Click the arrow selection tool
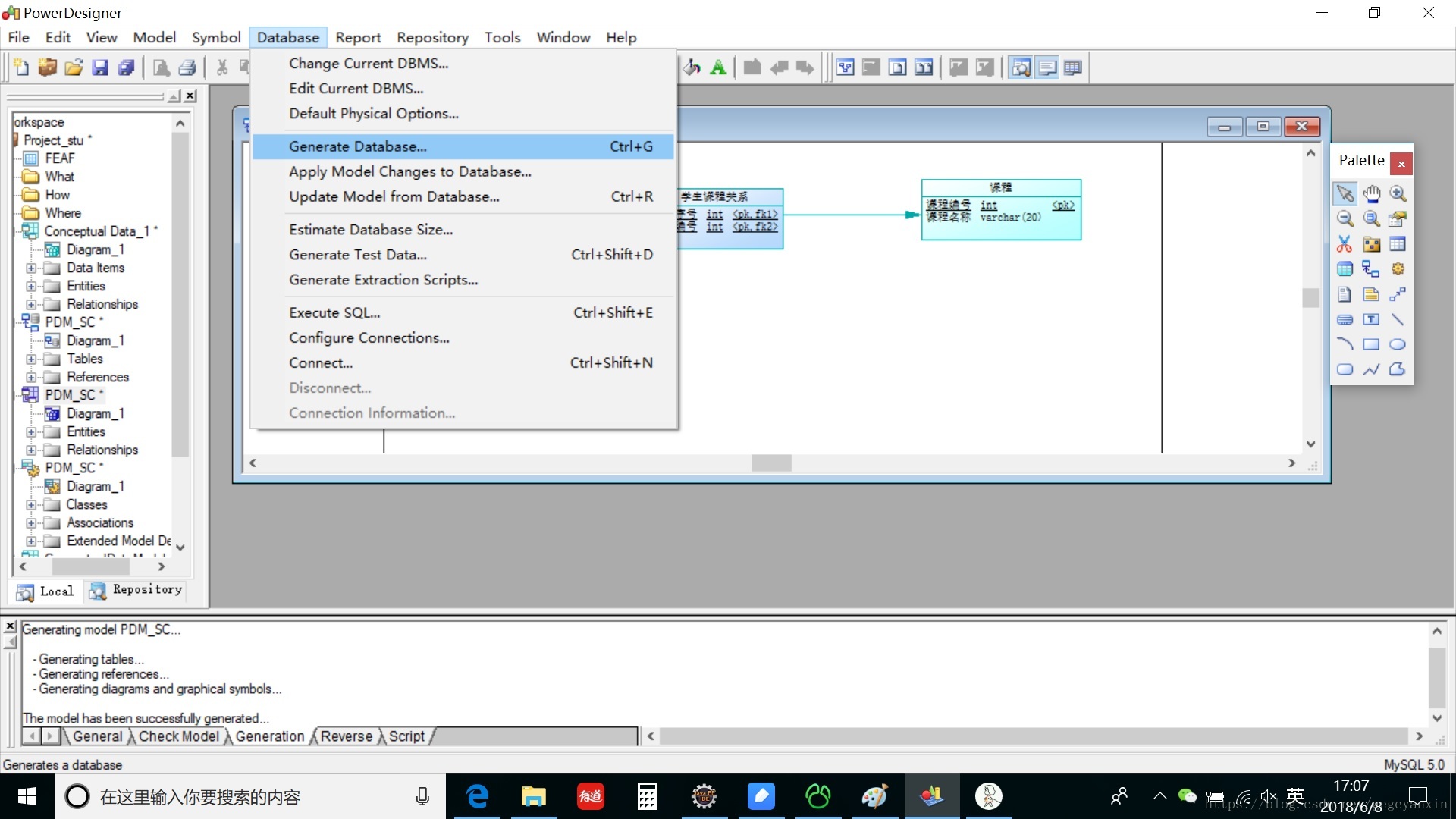This screenshot has width=1456, height=819. (1345, 193)
